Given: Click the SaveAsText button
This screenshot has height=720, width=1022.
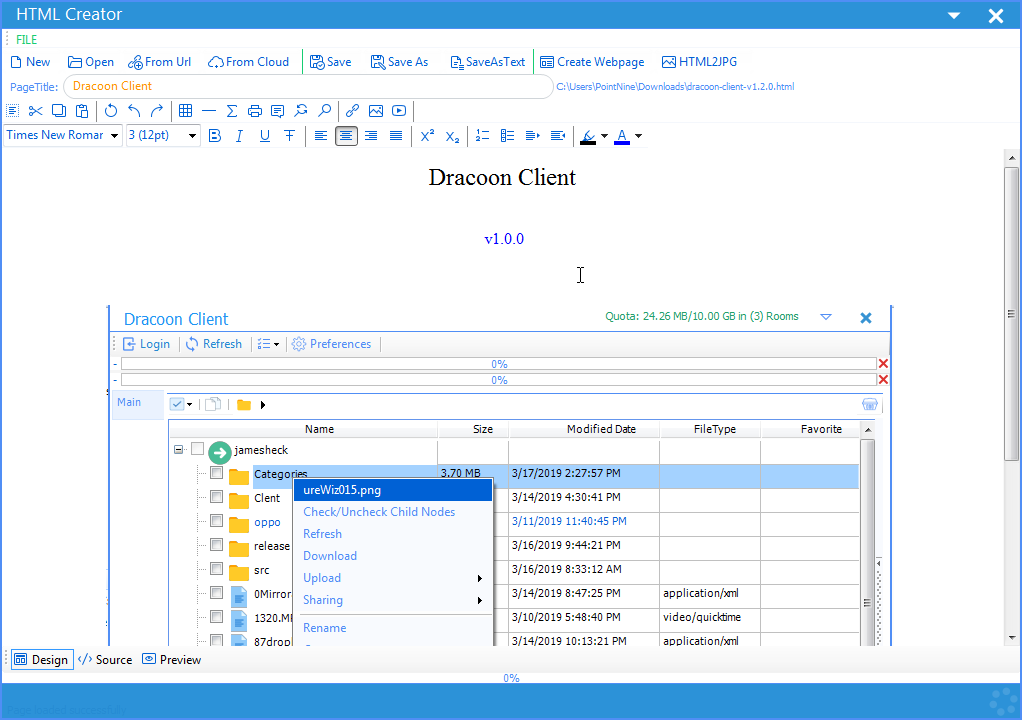Looking at the screenshot, I should click(488, 62).
